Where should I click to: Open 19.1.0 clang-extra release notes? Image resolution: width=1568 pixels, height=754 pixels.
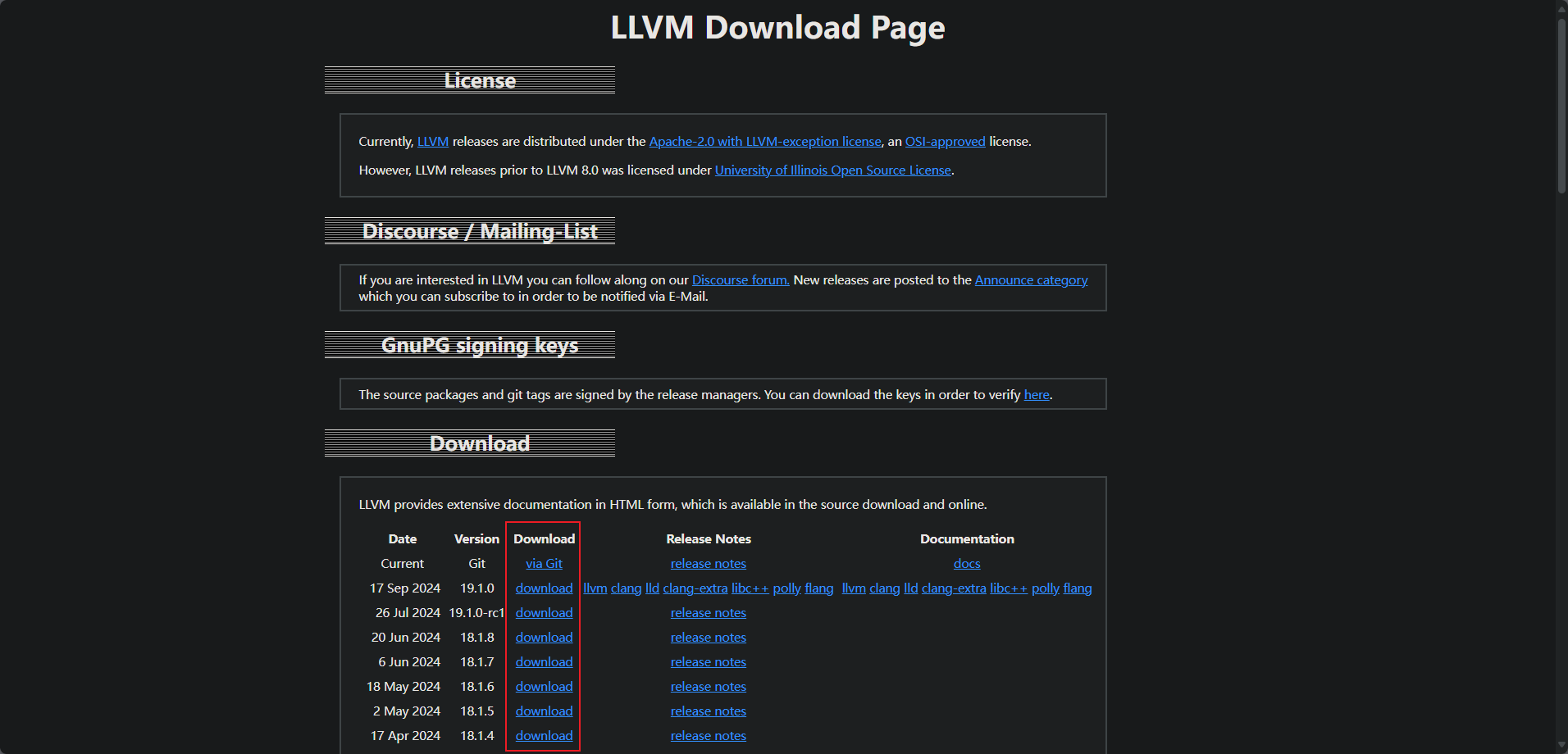tap(695, 588)
